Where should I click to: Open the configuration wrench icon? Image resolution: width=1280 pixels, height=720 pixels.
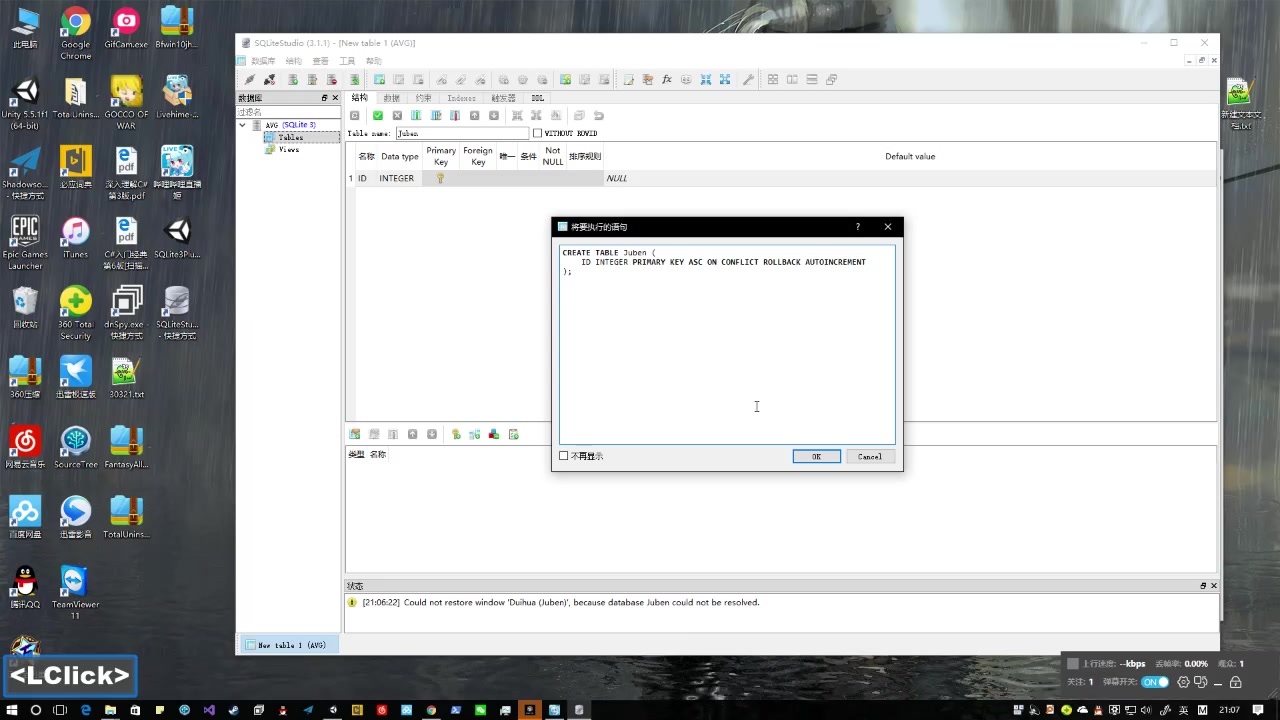[x=747, y=80]
